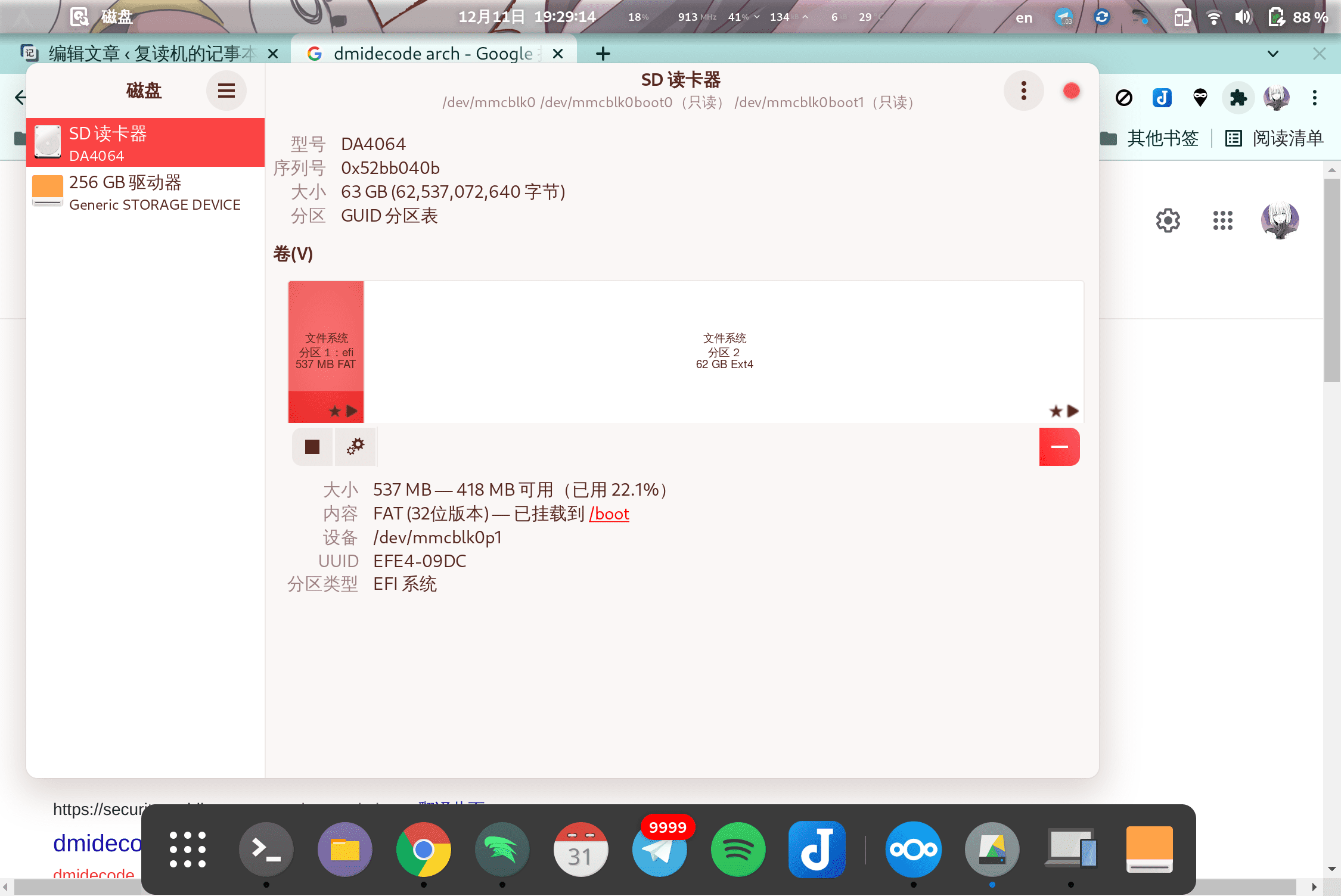Open Nextcloud from the dock
The height and width of the screenshot is (896, 1341).
914,850
